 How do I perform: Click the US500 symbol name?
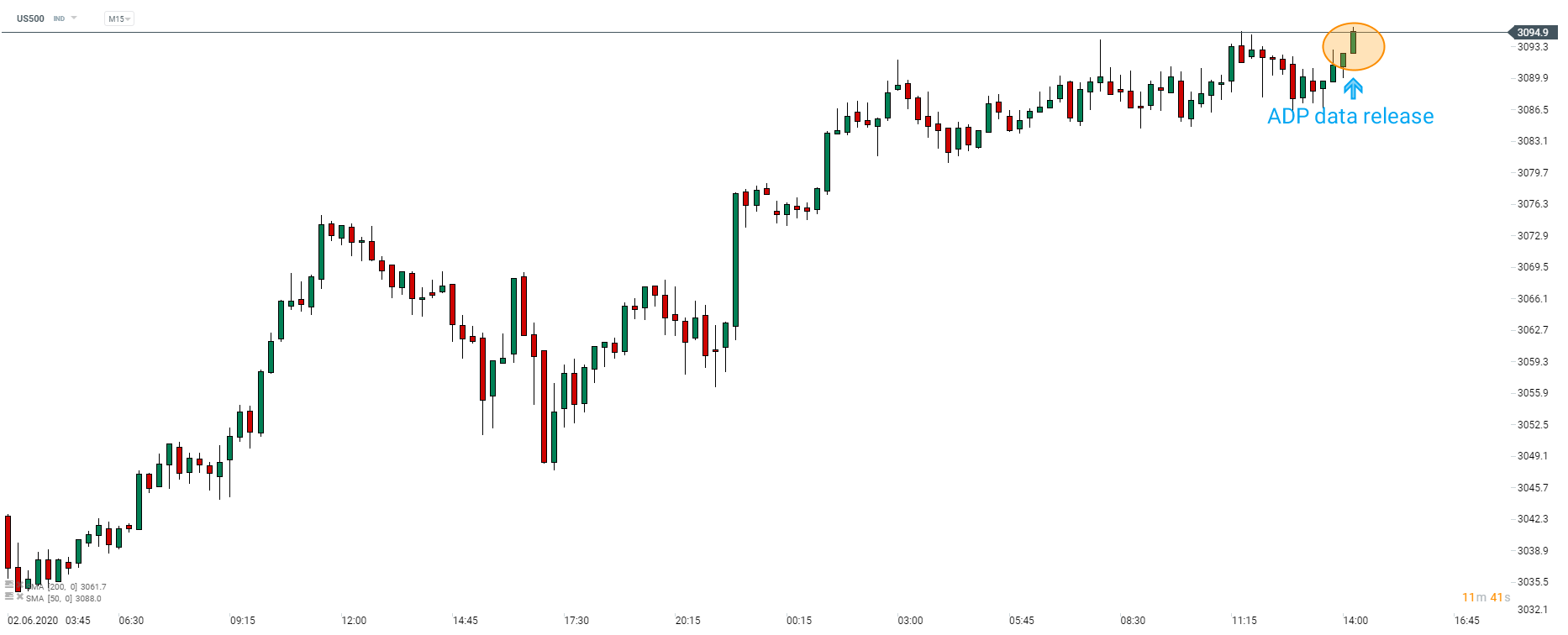pyautogui.click(x=31, y=18)
